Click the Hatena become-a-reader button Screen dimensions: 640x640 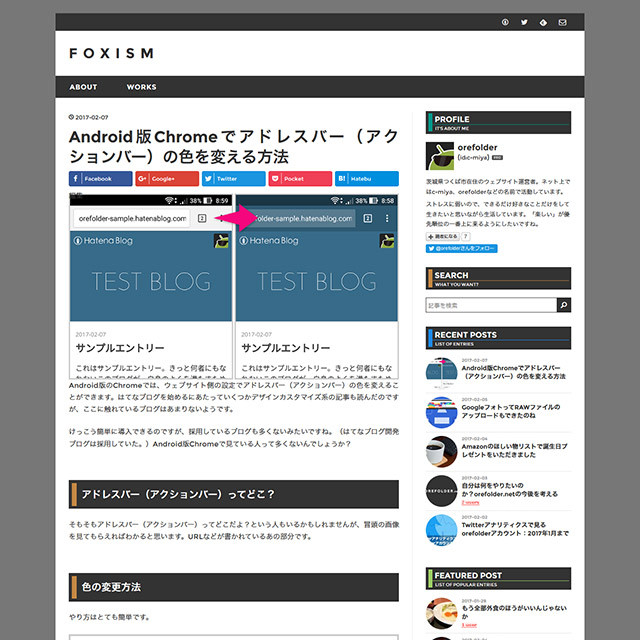click(442, 236)
